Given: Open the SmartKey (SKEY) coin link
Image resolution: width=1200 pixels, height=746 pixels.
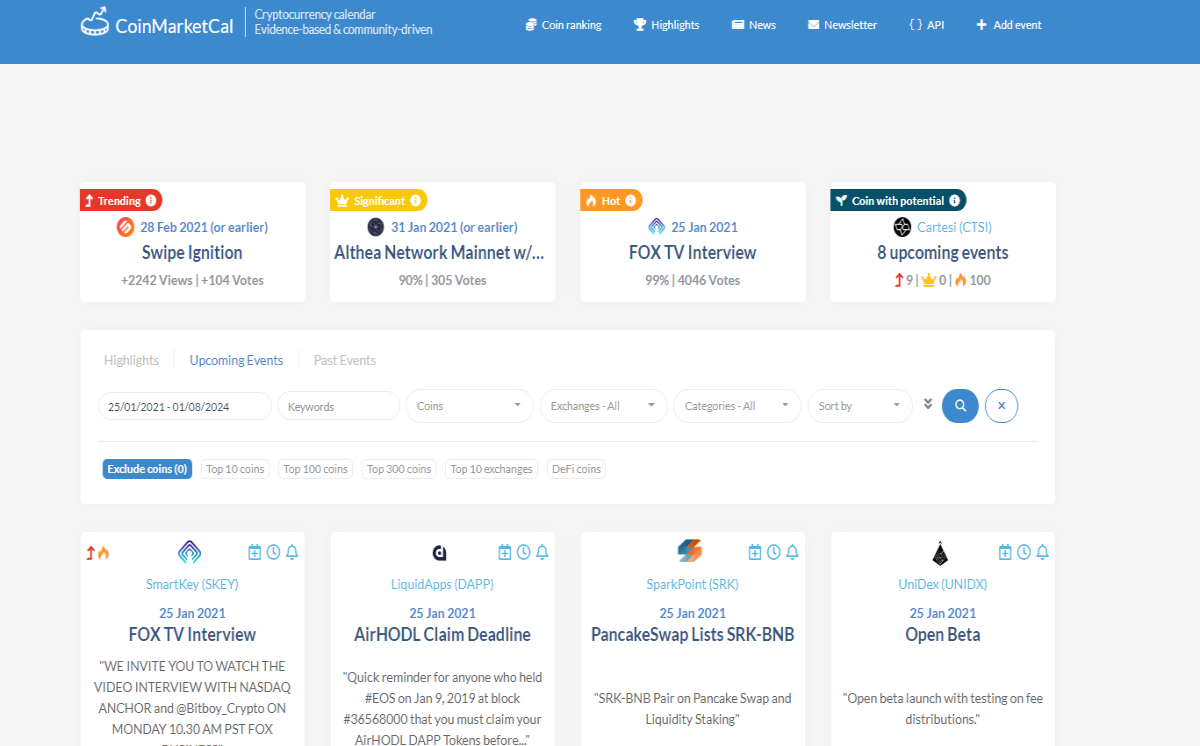Looking at the screenshot, I should point(192,584).
